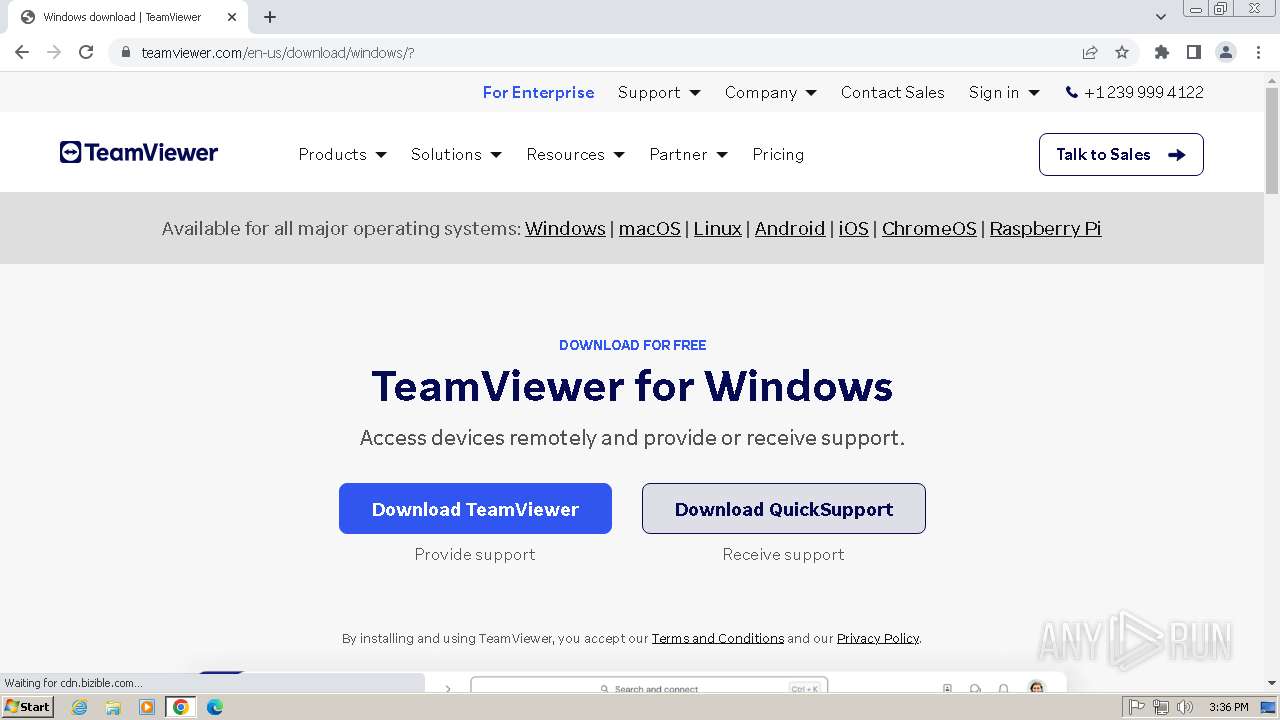Open Terms and Conditions link
This screenshot has height=720, width=1280.
pos(718,638)
